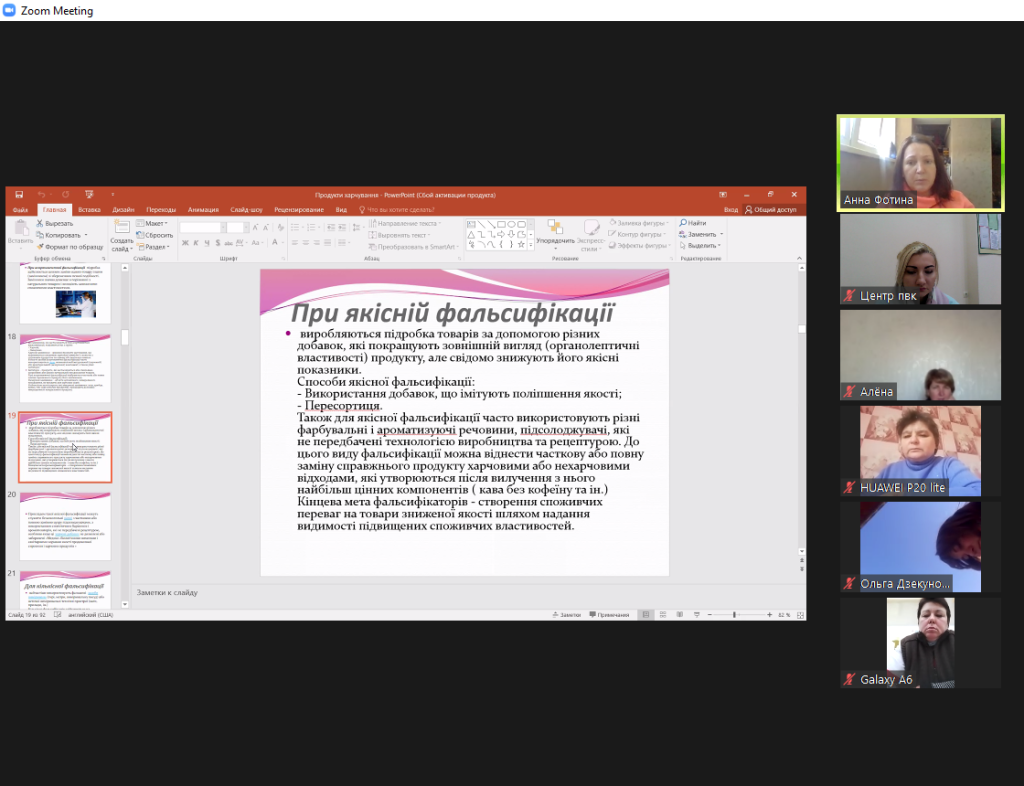Open the Insert (Вставка) ribbon tab
This screenshot has height=786, width=1024.
tap(89, 210)
